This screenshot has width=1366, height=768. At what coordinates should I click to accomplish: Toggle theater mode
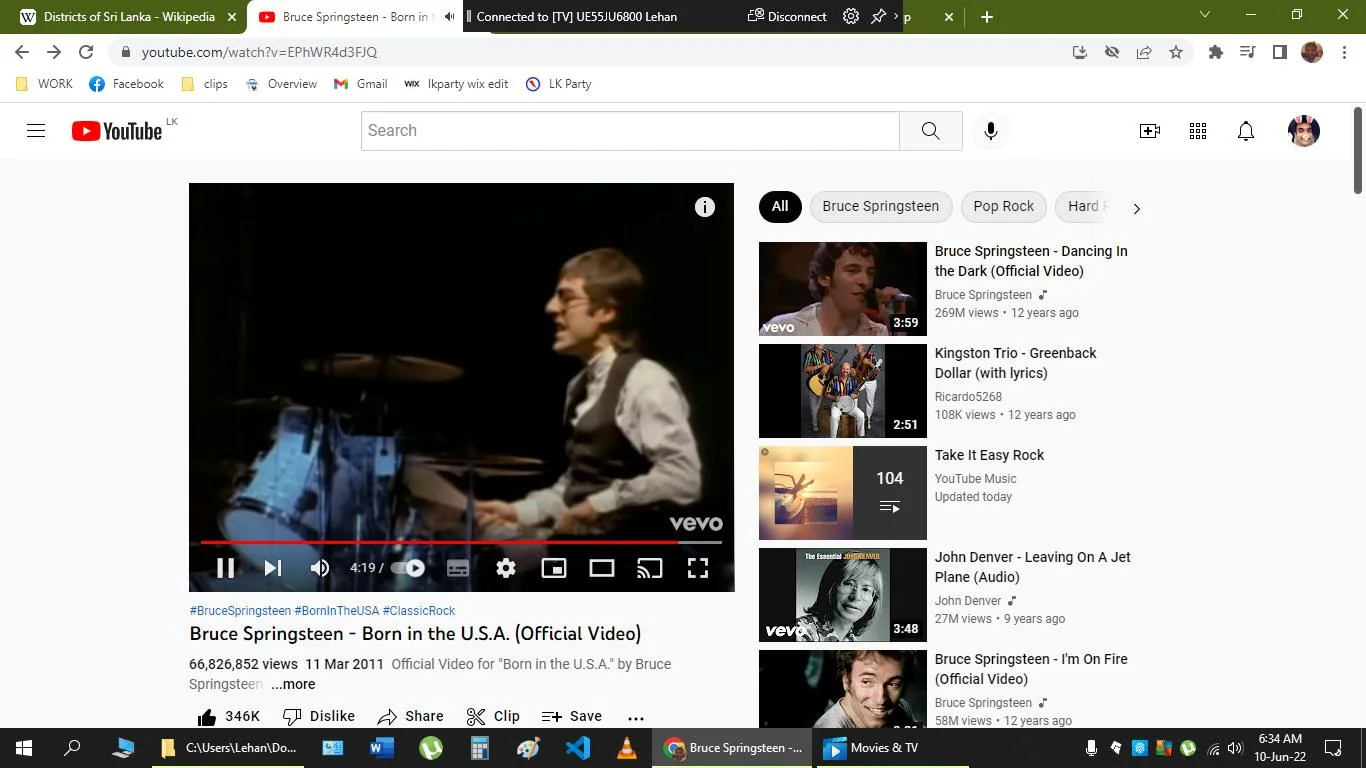pos(602,568)
